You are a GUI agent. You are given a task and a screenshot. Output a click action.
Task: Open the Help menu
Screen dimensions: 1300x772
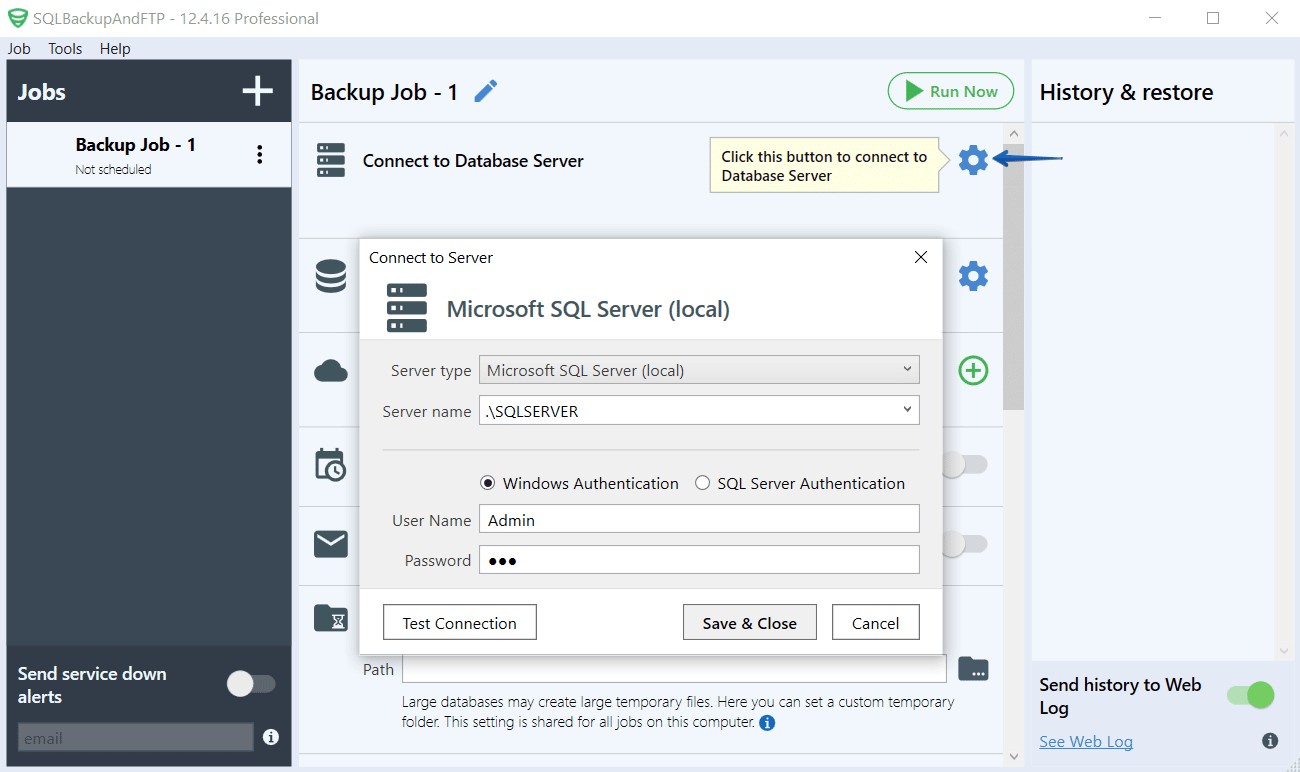point(115,48)
